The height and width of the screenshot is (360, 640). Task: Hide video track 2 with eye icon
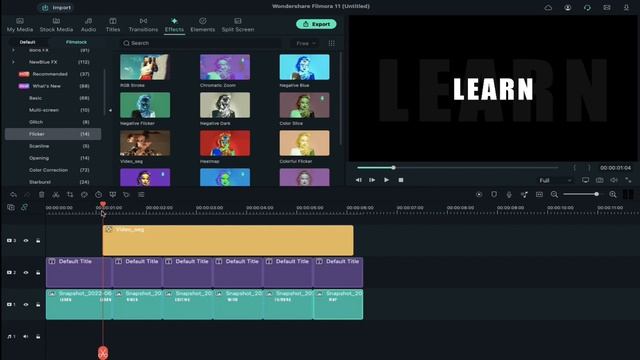(26, 273)
